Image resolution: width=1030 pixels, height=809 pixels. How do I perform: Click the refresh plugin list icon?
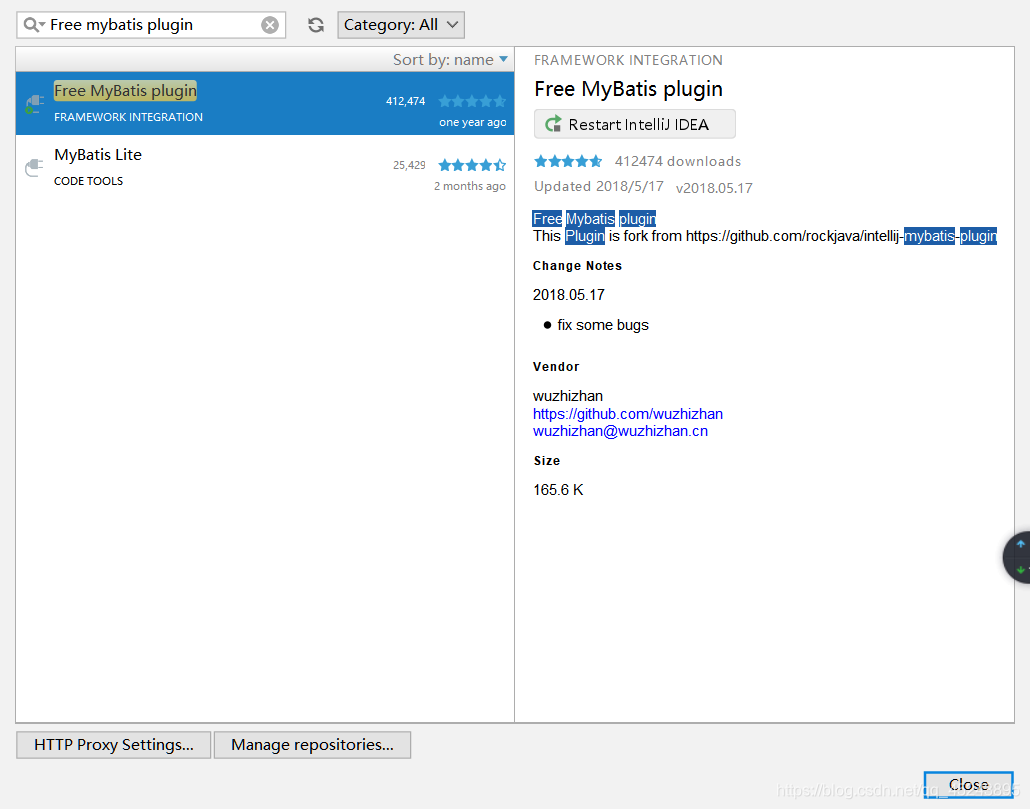pyautogui.click(x=316, y=25)
